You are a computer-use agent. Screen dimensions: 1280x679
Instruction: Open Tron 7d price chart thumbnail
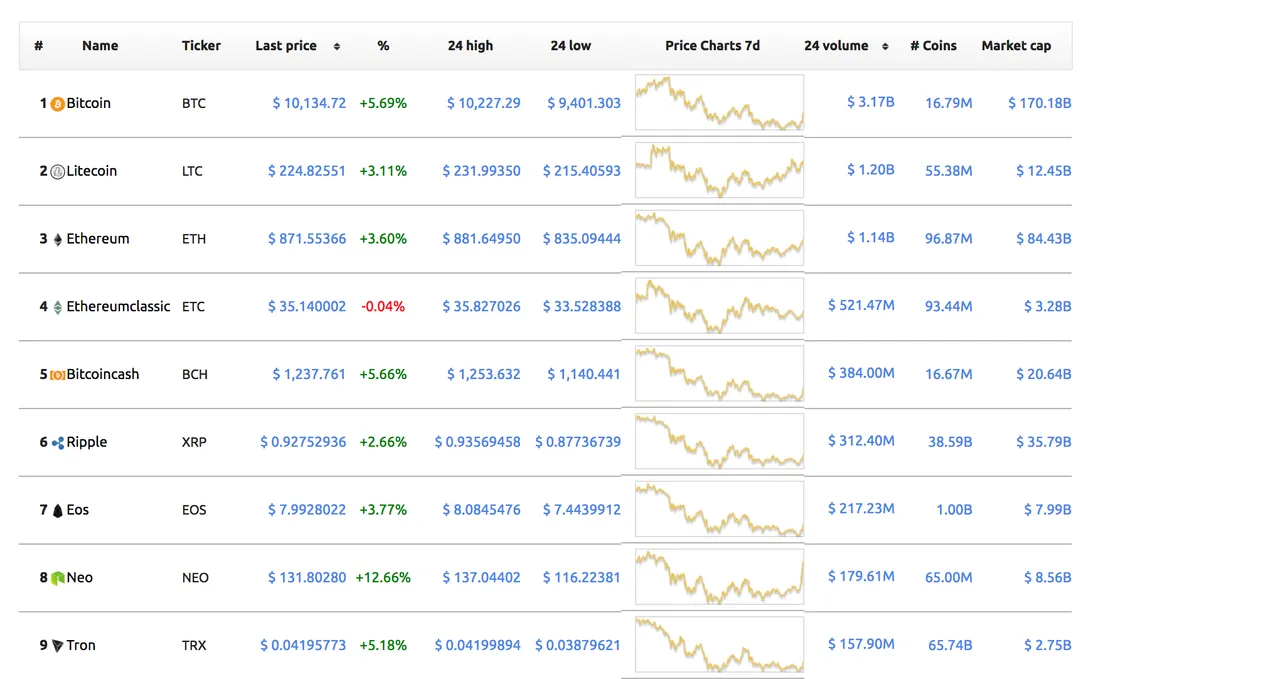(719, 644)
